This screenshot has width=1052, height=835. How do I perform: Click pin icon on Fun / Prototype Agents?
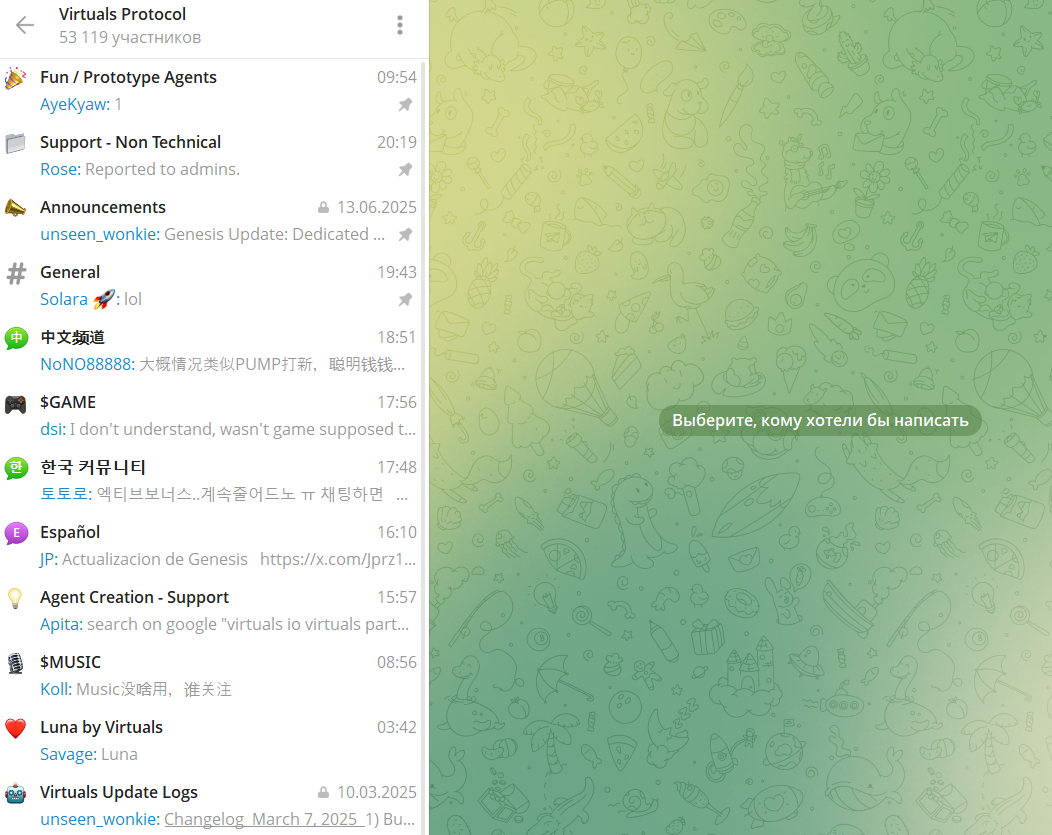click(405, 105)
